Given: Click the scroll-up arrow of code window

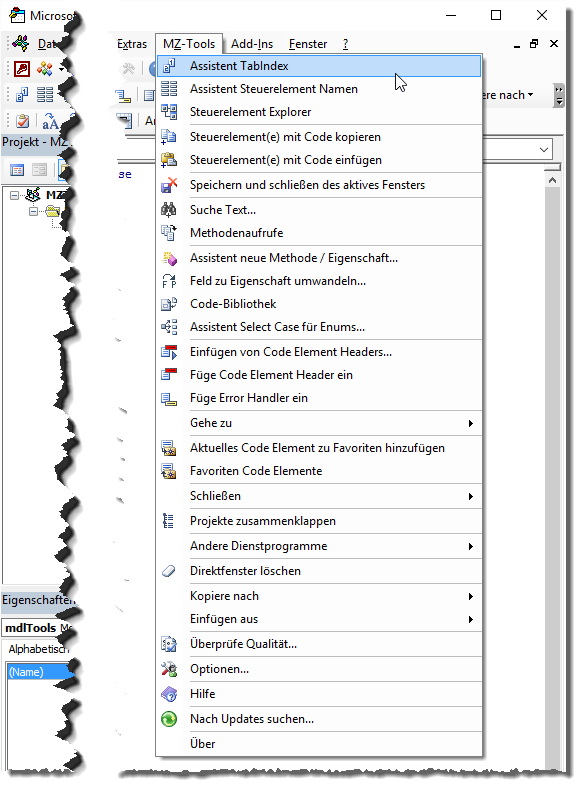Looking at the screenshot, I should click(553, 180).
